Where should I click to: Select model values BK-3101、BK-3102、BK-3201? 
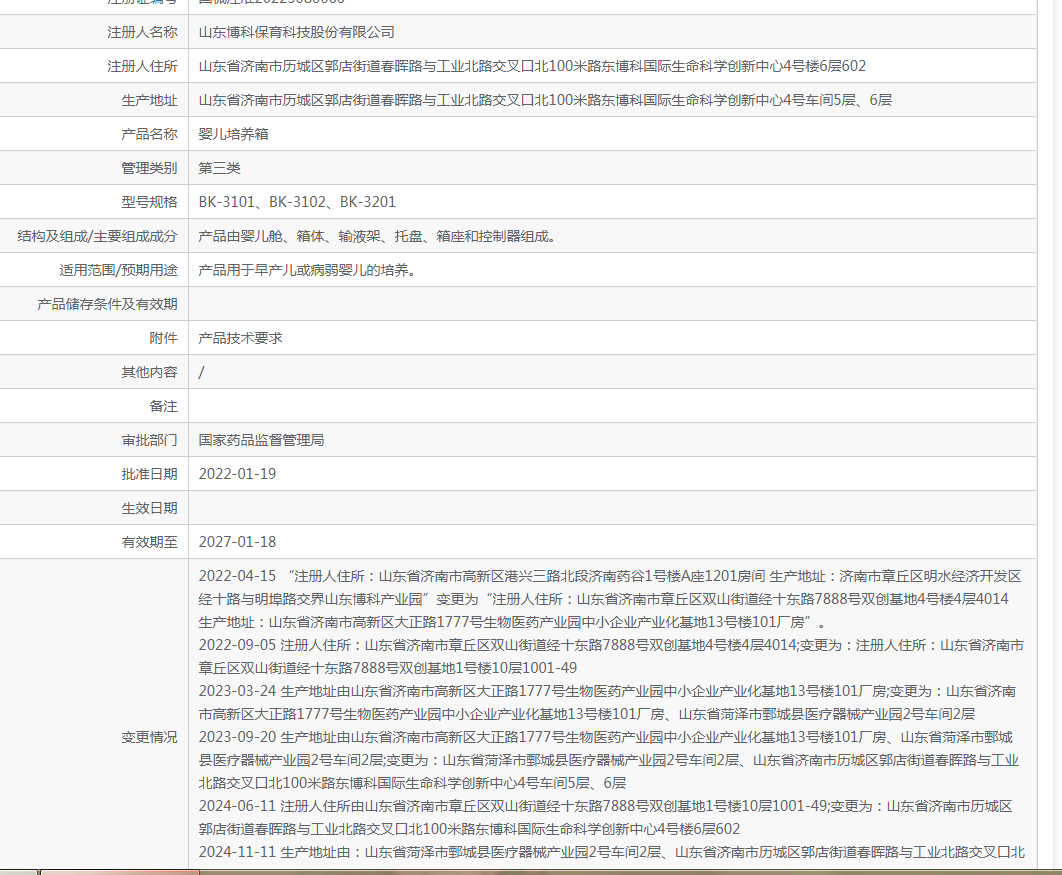[297, 202]
